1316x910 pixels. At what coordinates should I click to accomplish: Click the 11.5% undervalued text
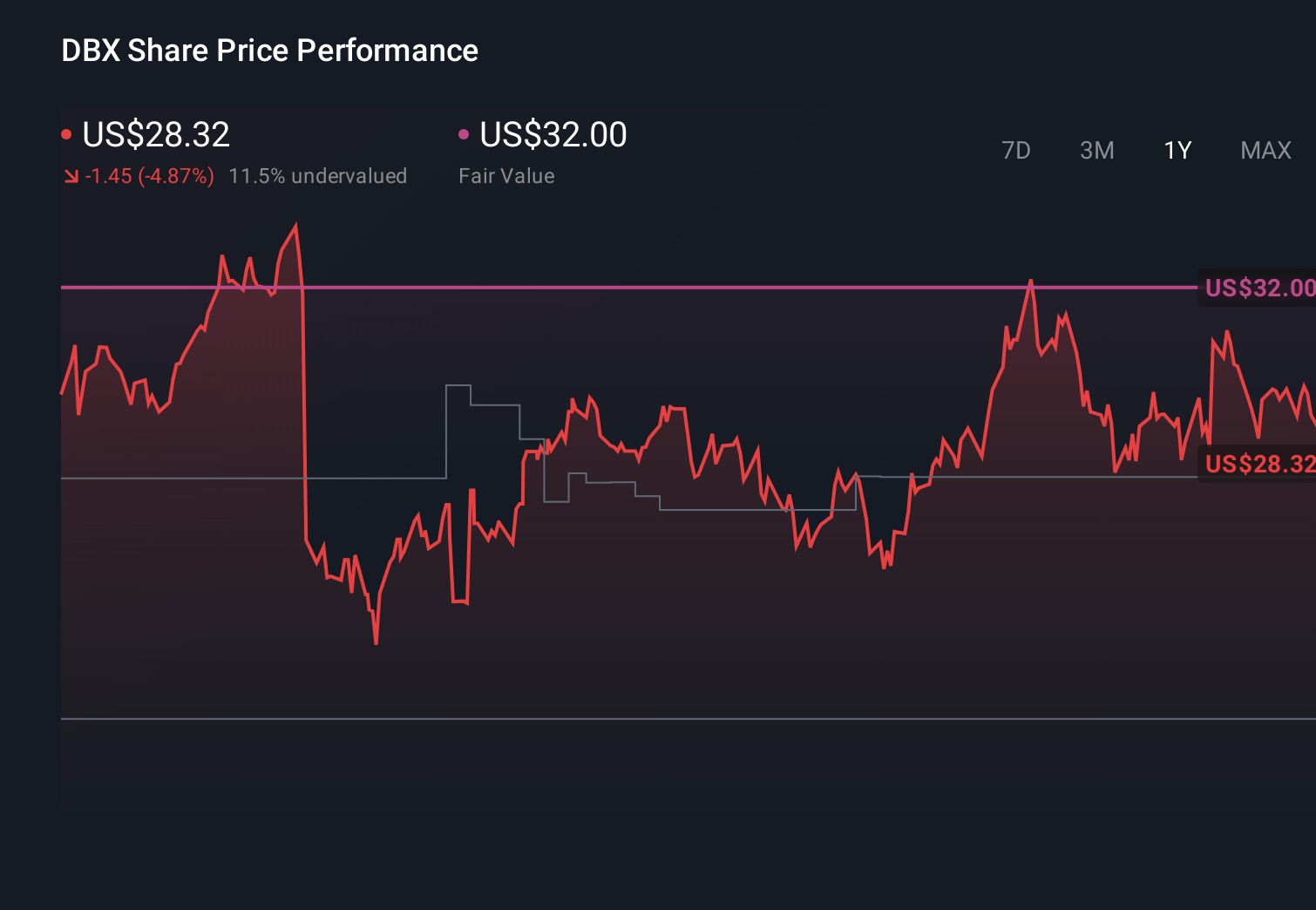(x=318, y=175)
